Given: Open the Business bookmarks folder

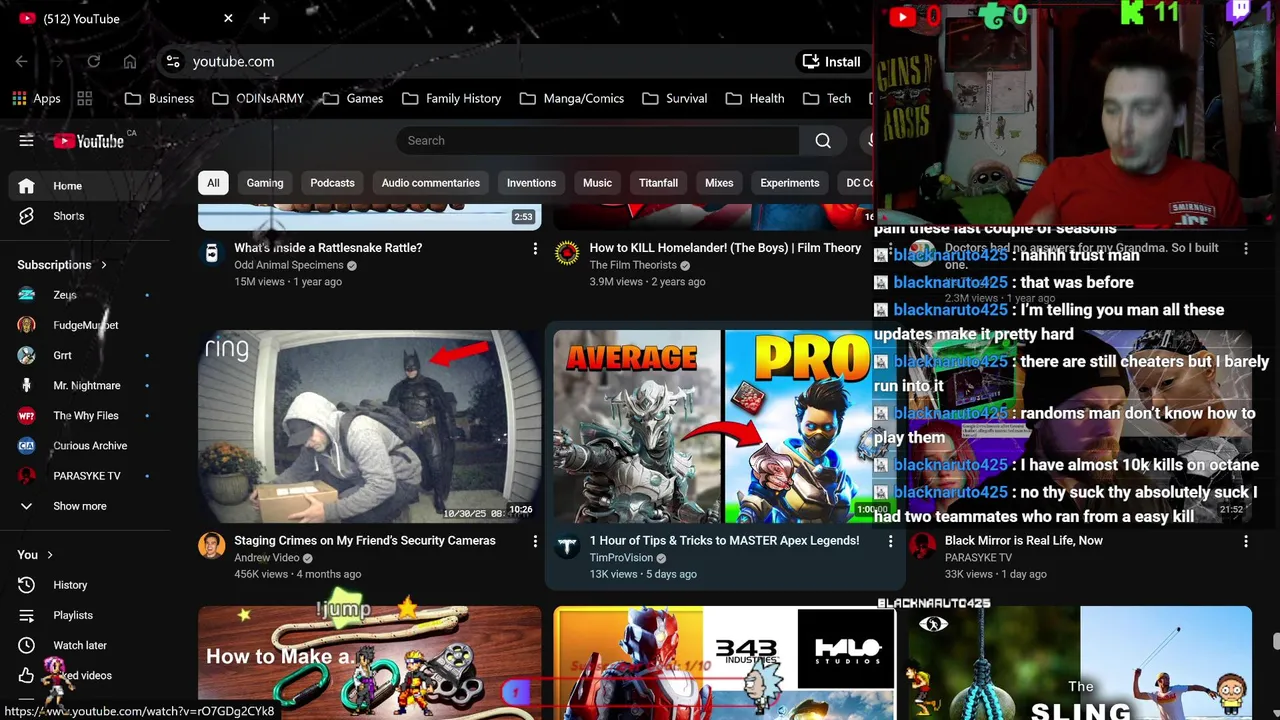Looking at the screenshot, I should [160, 99].
